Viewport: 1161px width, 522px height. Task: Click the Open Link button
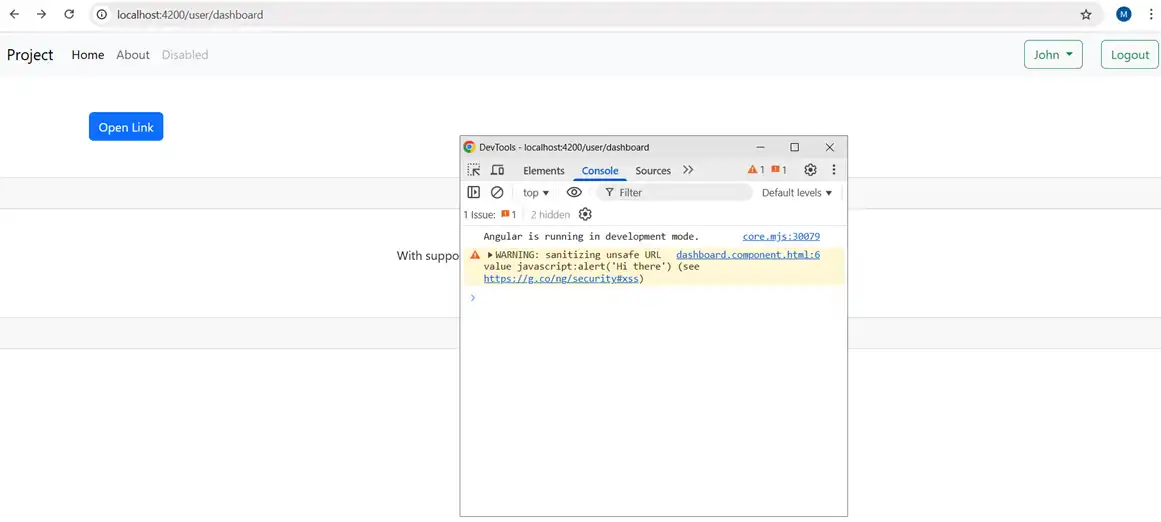point(126,127)
